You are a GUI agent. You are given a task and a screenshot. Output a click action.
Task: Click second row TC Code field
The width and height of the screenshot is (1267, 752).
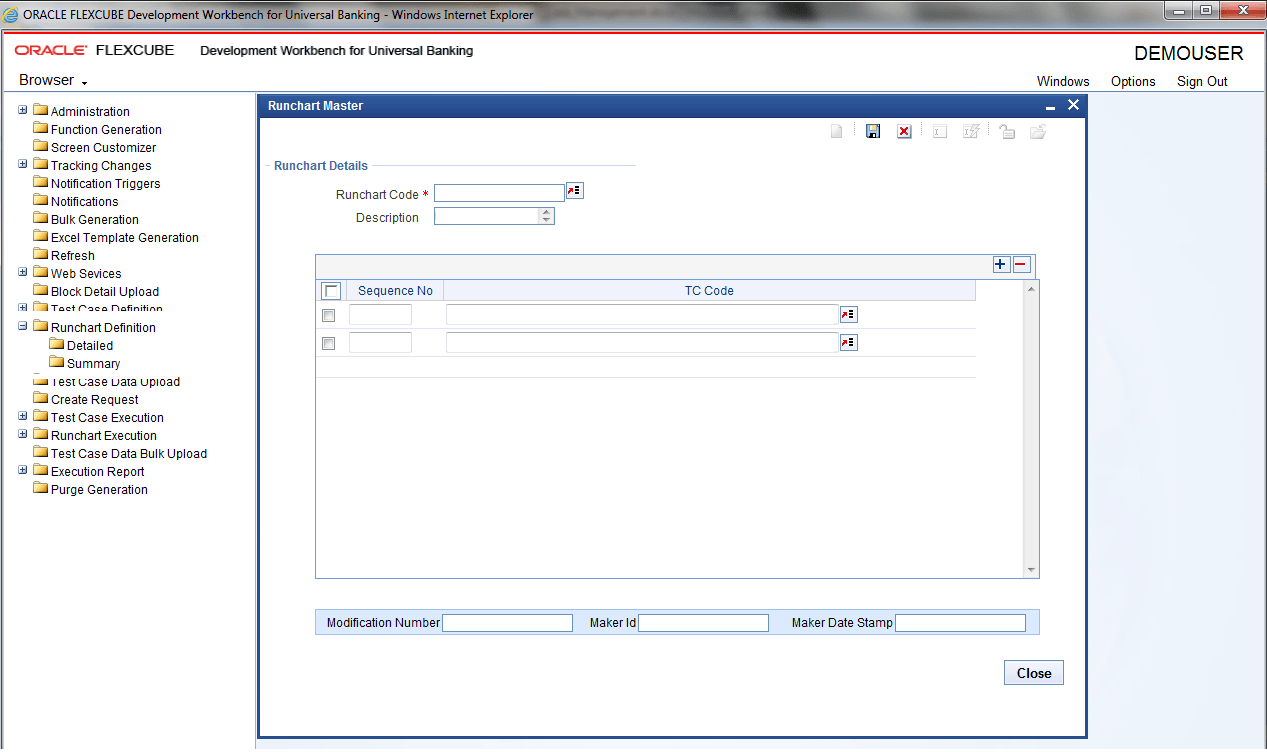pyautogui.click(x=642, y=343)
